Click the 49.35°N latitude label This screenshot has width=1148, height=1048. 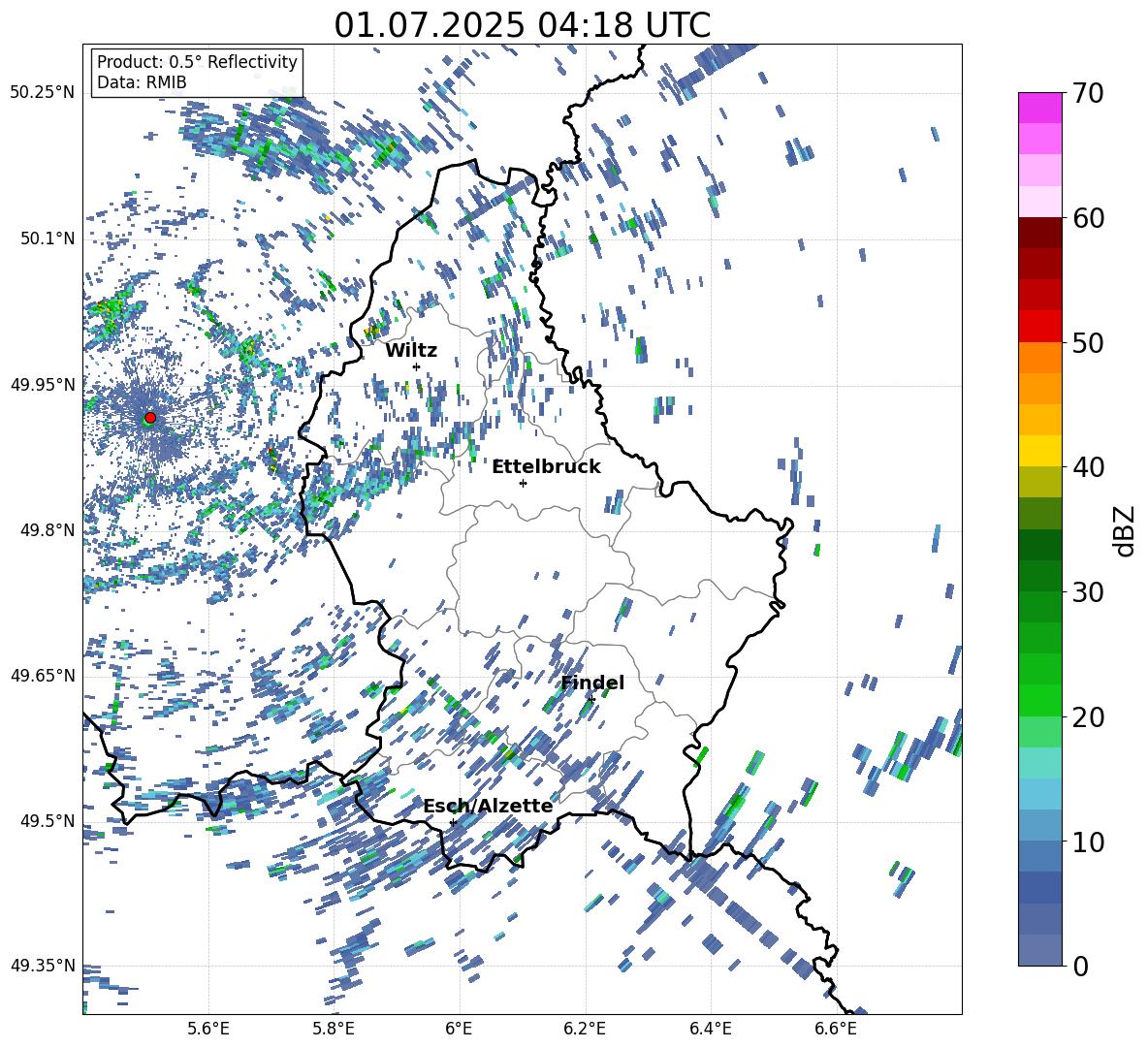[44, 966]
